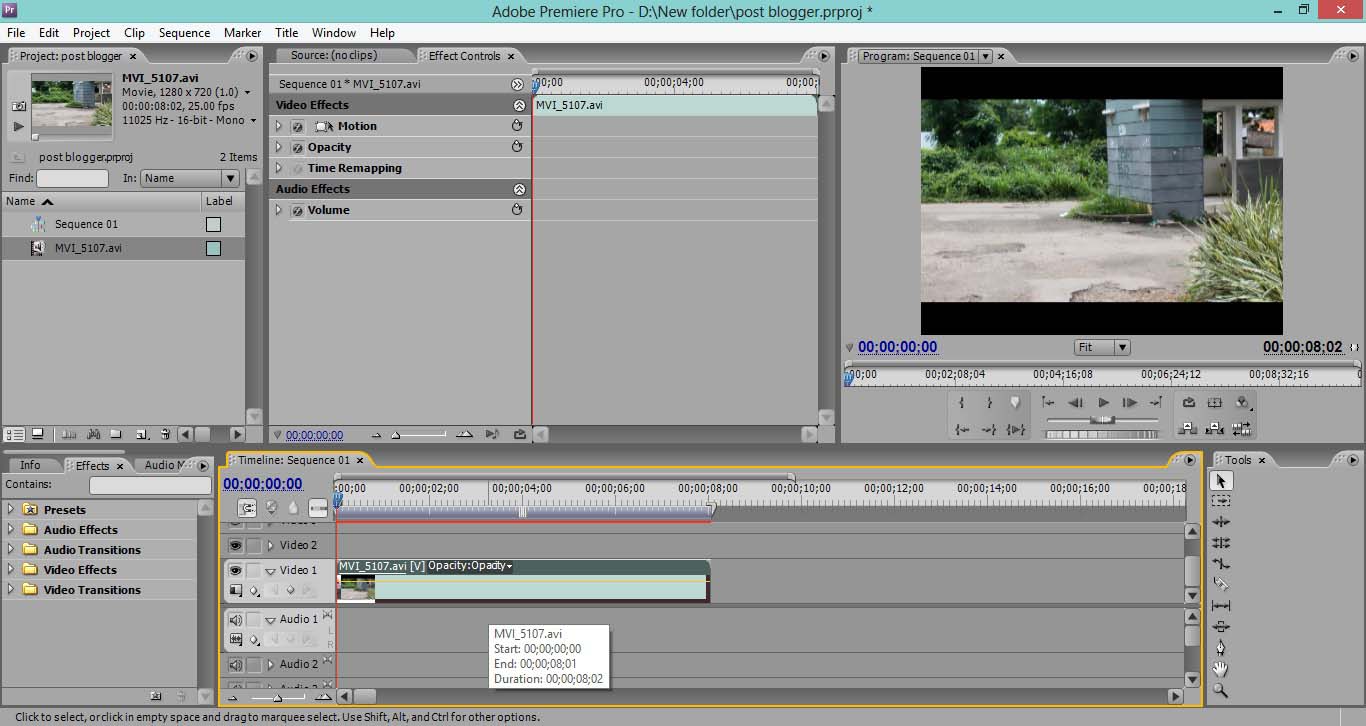Image resolution: width=1366 pixels, height=726 pixels.
Task: Select the Track Select tool
Action: pyautogui.click(x=1221, y=500)
